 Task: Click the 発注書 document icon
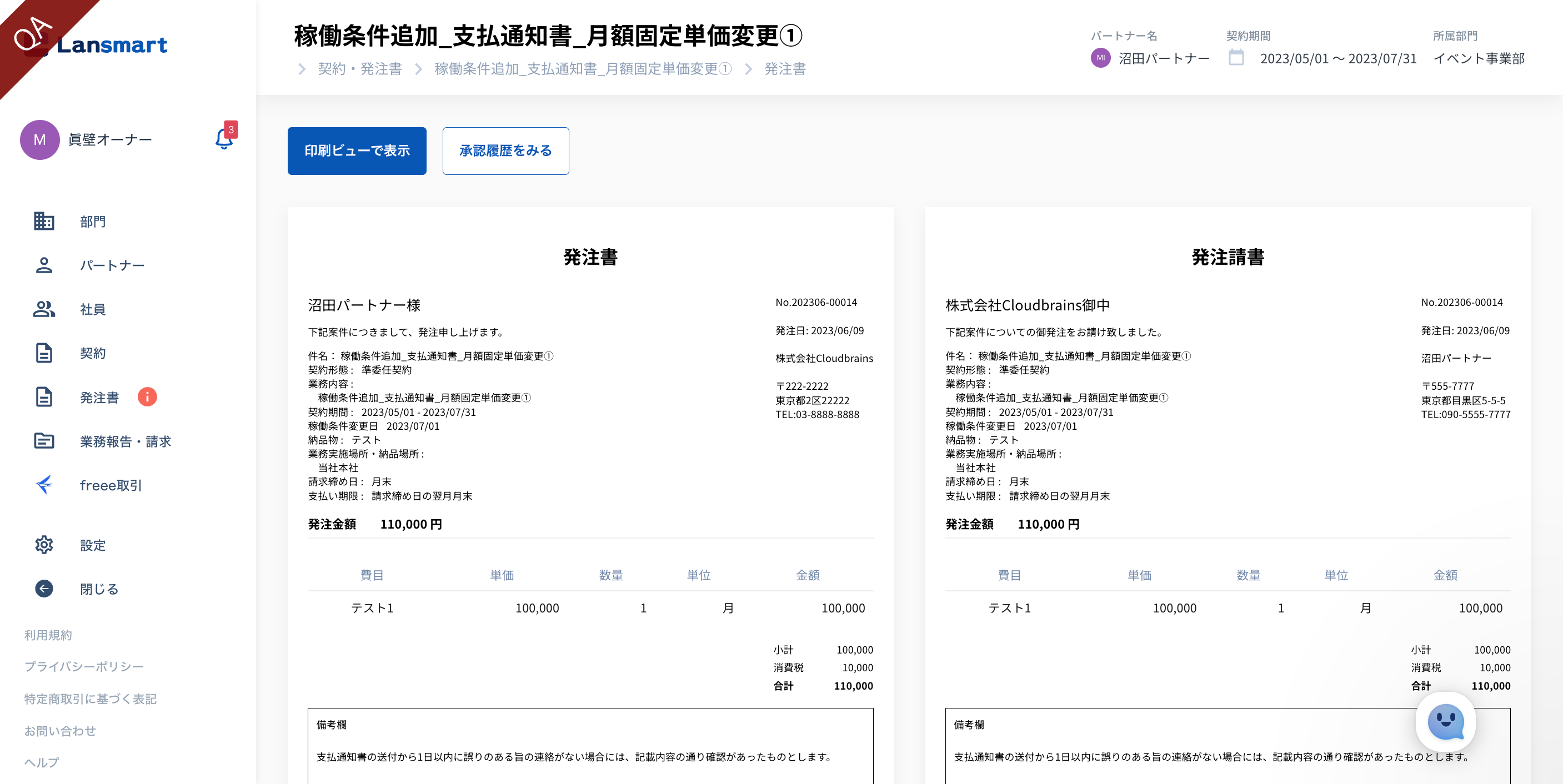(44, 397)
